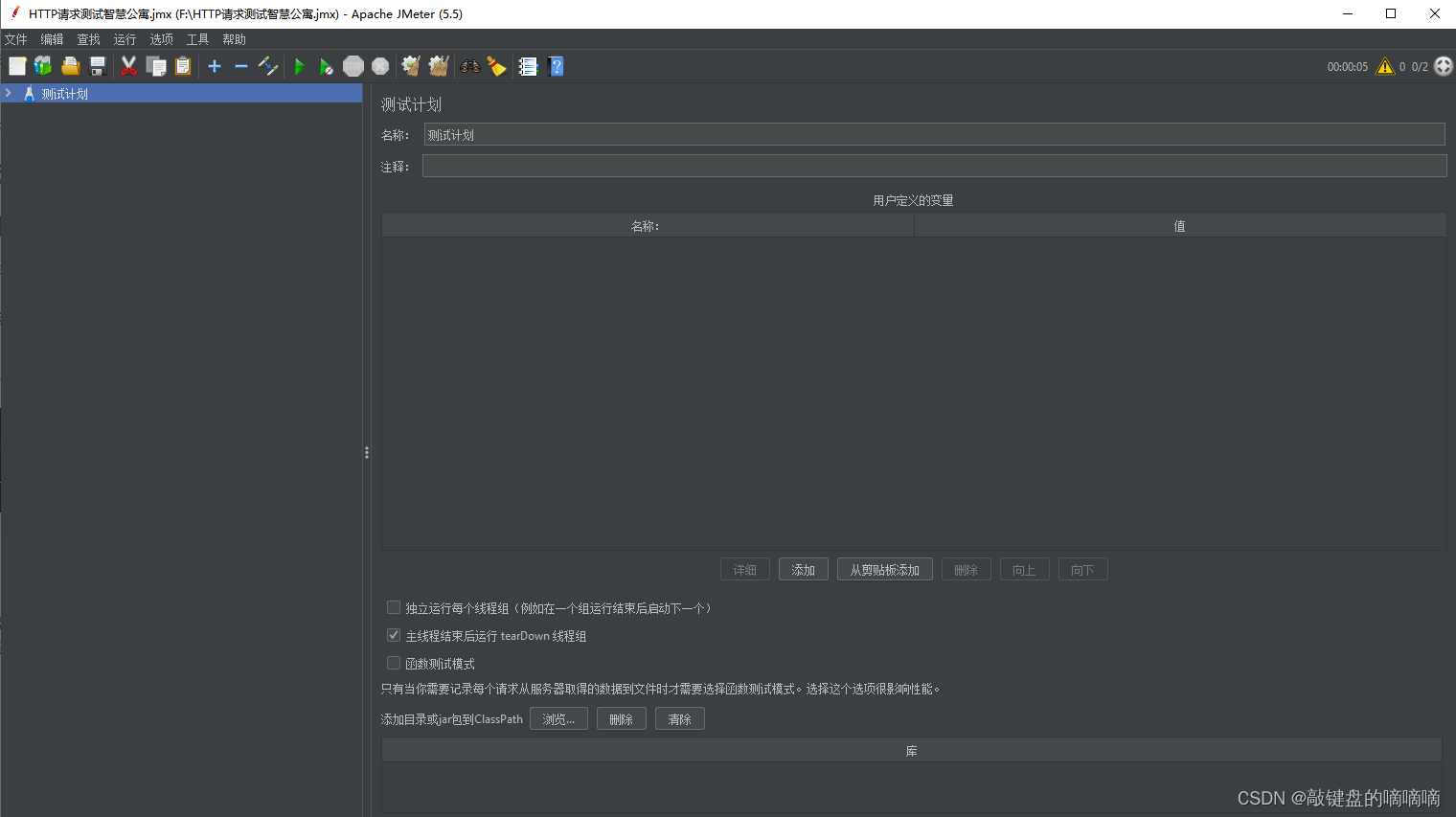1456x817 pixels.
Task: Open the 帮助 menu
Action: click(234, 39)
